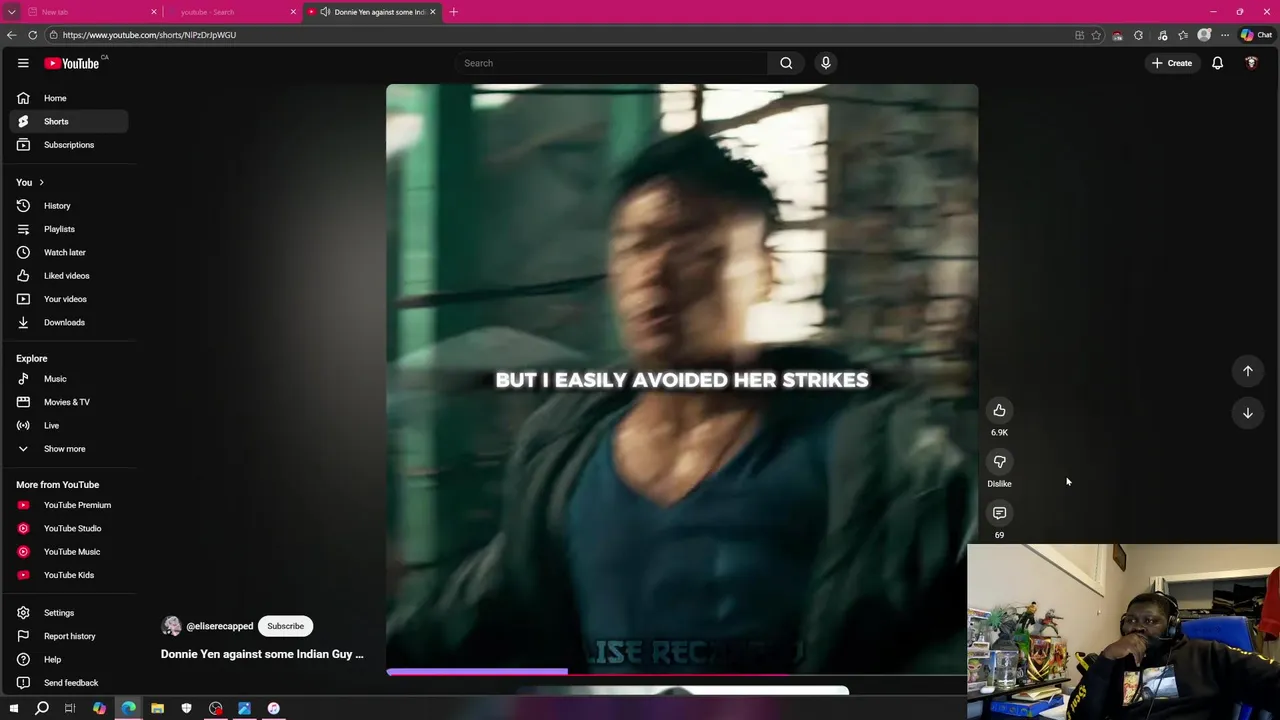
Task: Open the @eliserecapped channel
Action: (x=219, y=626)
